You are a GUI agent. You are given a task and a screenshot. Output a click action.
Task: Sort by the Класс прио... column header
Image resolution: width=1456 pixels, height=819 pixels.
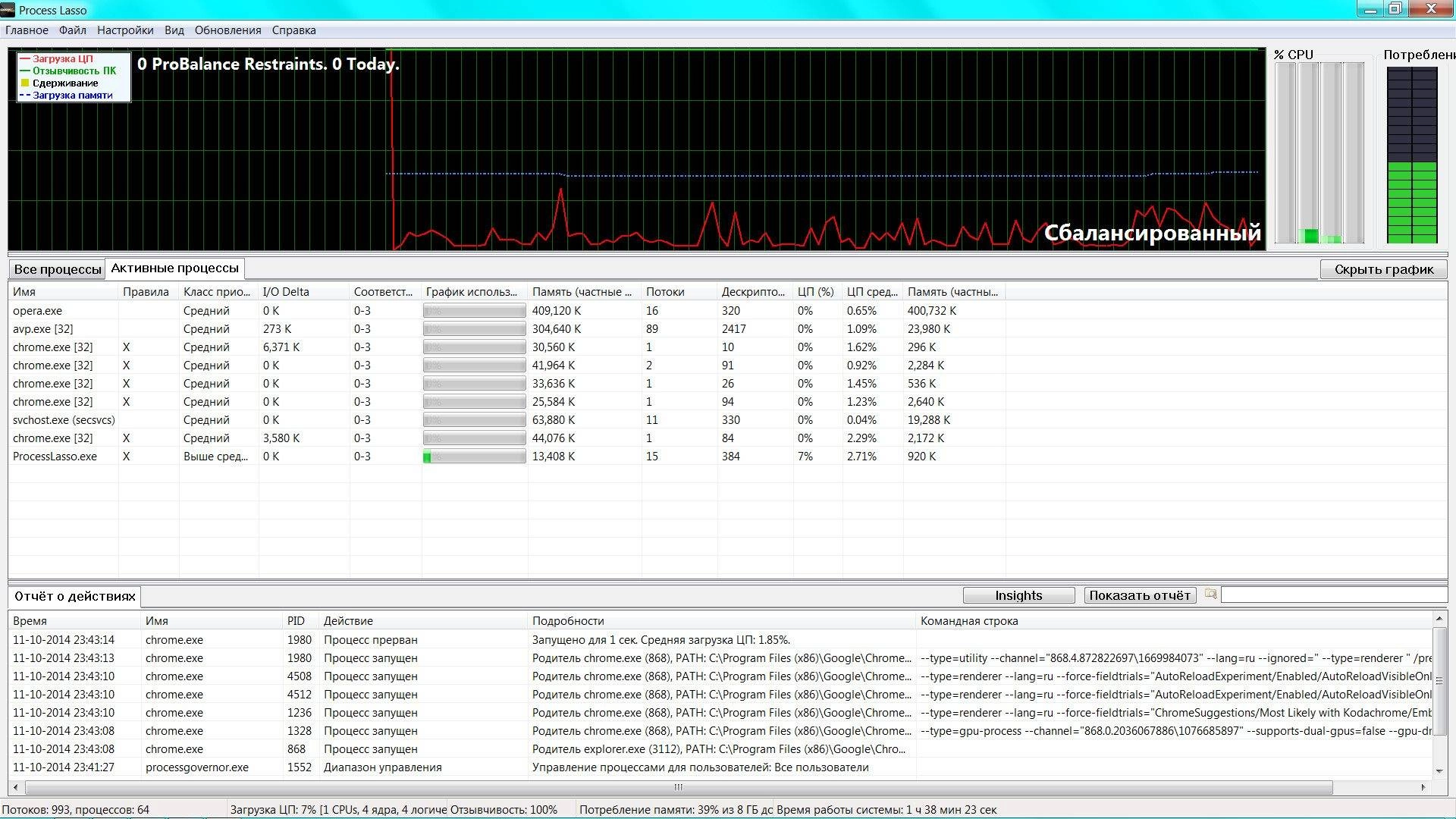[219, 292]
